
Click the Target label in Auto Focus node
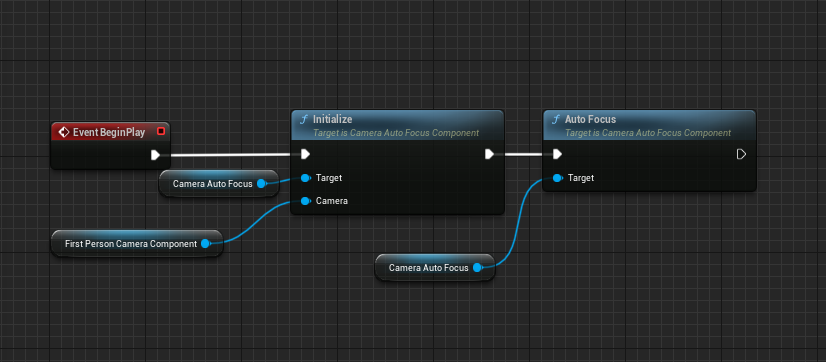[x=581, y=178]
